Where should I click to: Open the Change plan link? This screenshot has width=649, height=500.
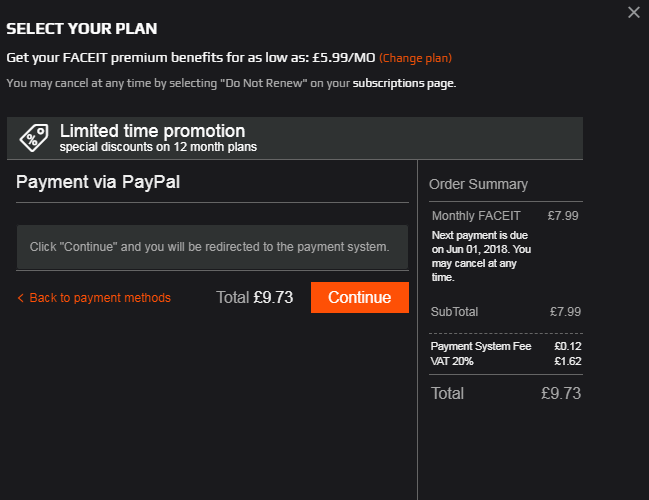coord(415,58)
